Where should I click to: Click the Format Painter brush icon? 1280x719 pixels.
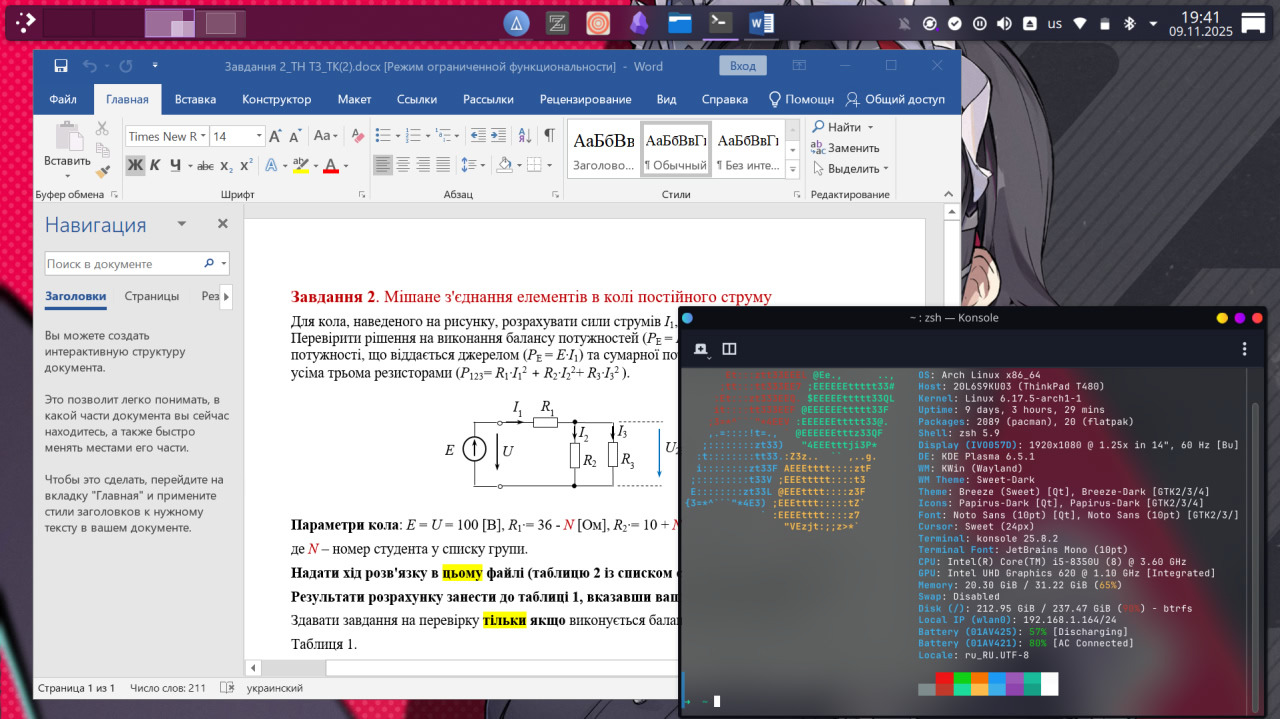[102, 172]
